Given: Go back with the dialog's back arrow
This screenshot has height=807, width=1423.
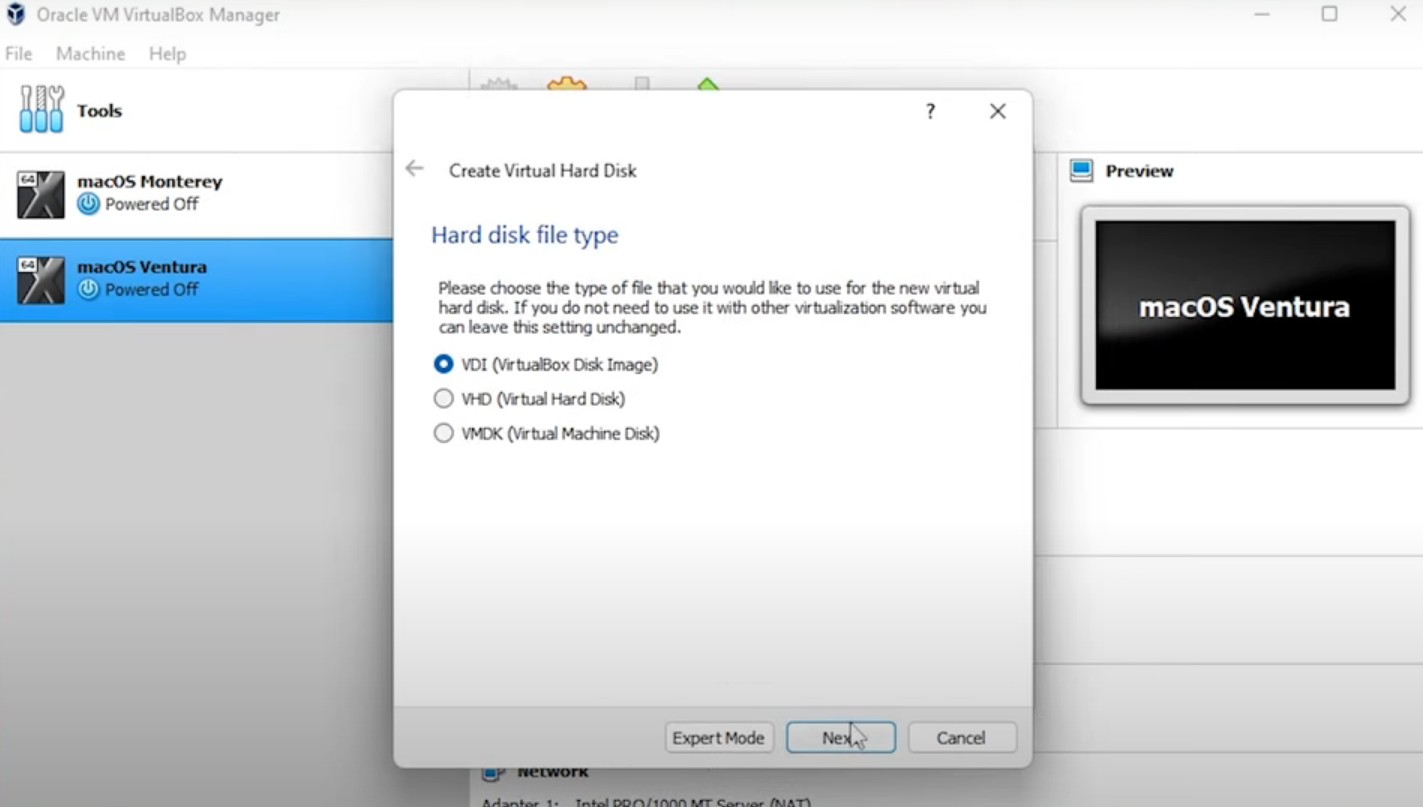Looking at the screenshot, I should [414, 169].
